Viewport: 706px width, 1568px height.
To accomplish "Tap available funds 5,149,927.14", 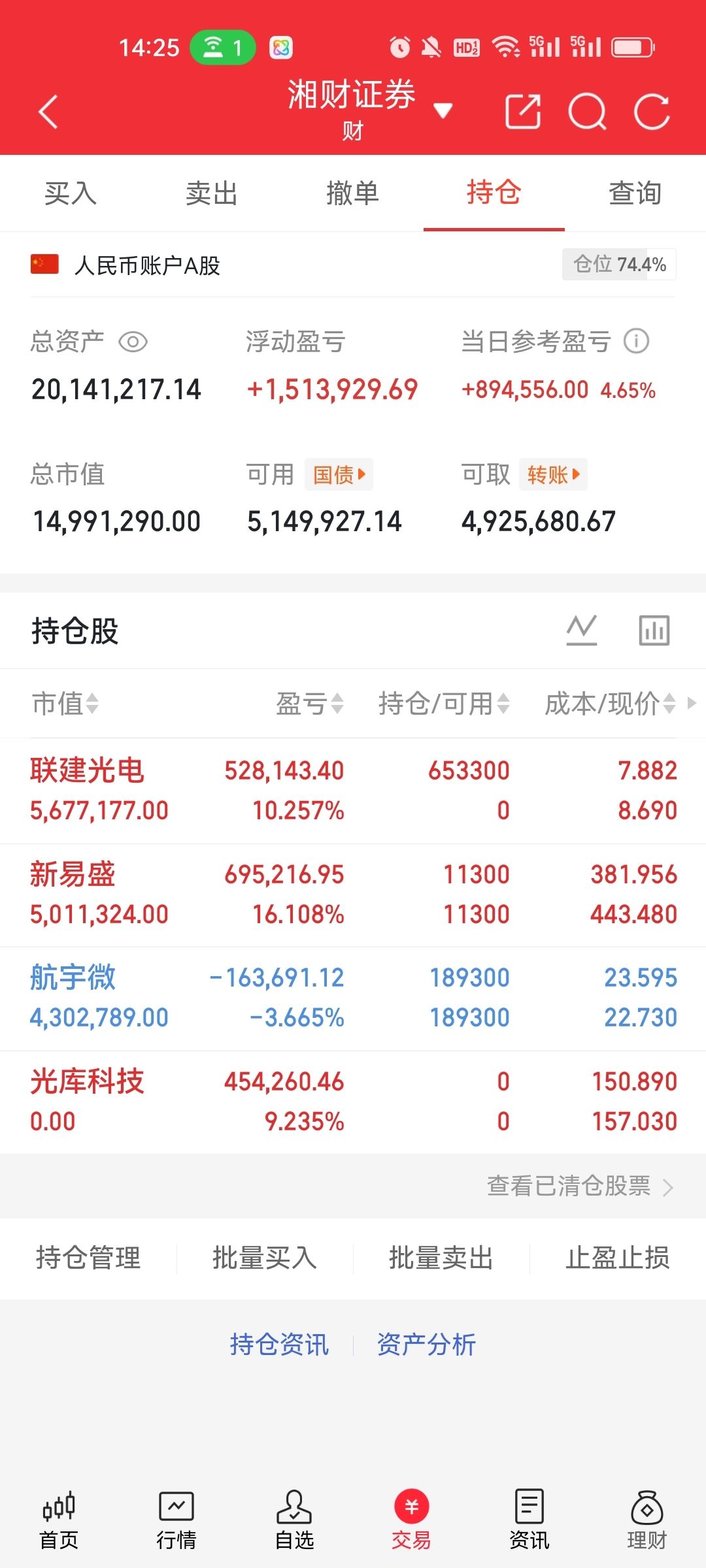I will click(324, 522).
